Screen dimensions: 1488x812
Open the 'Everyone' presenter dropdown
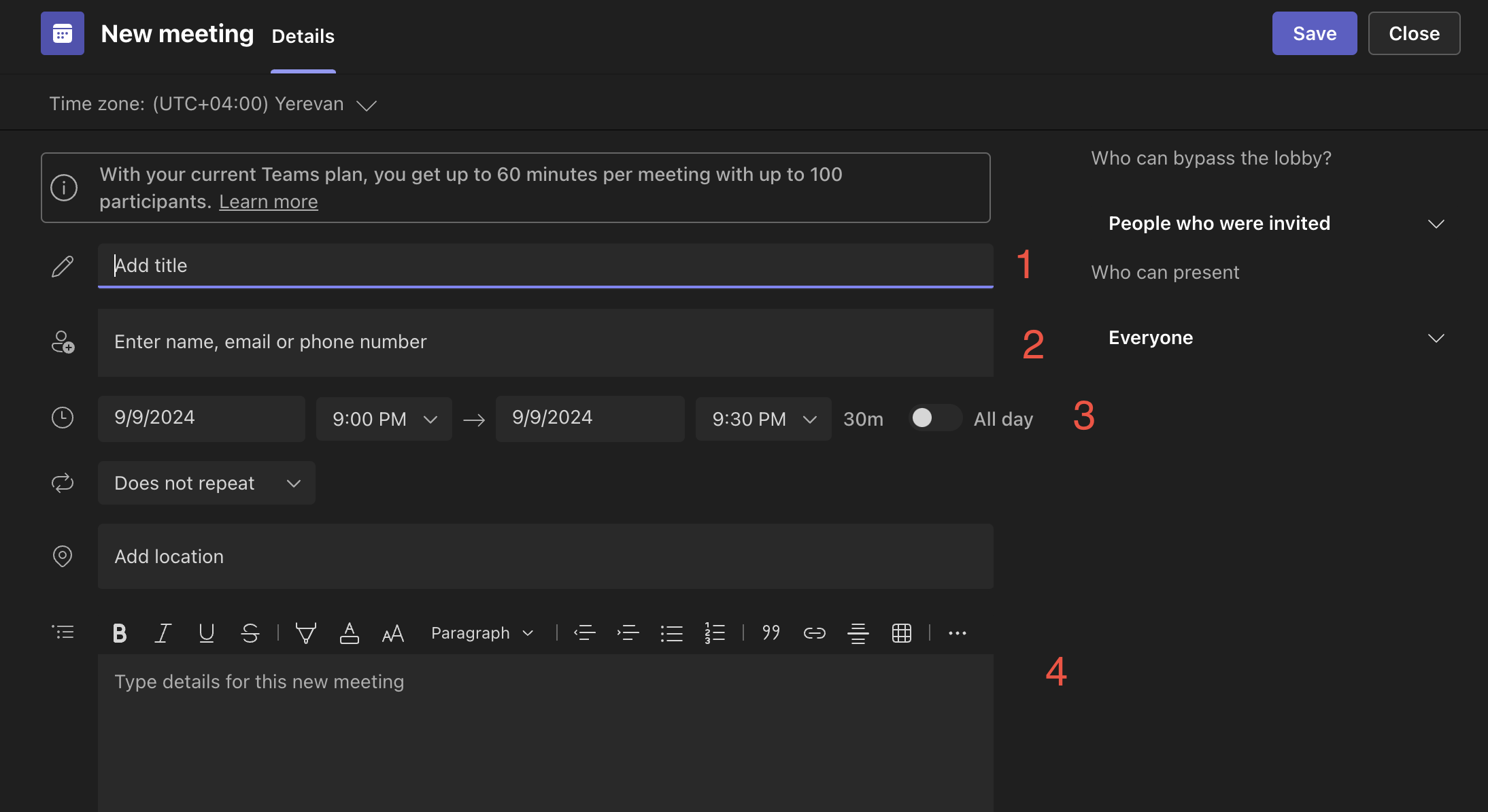[x=1436, y=338]
